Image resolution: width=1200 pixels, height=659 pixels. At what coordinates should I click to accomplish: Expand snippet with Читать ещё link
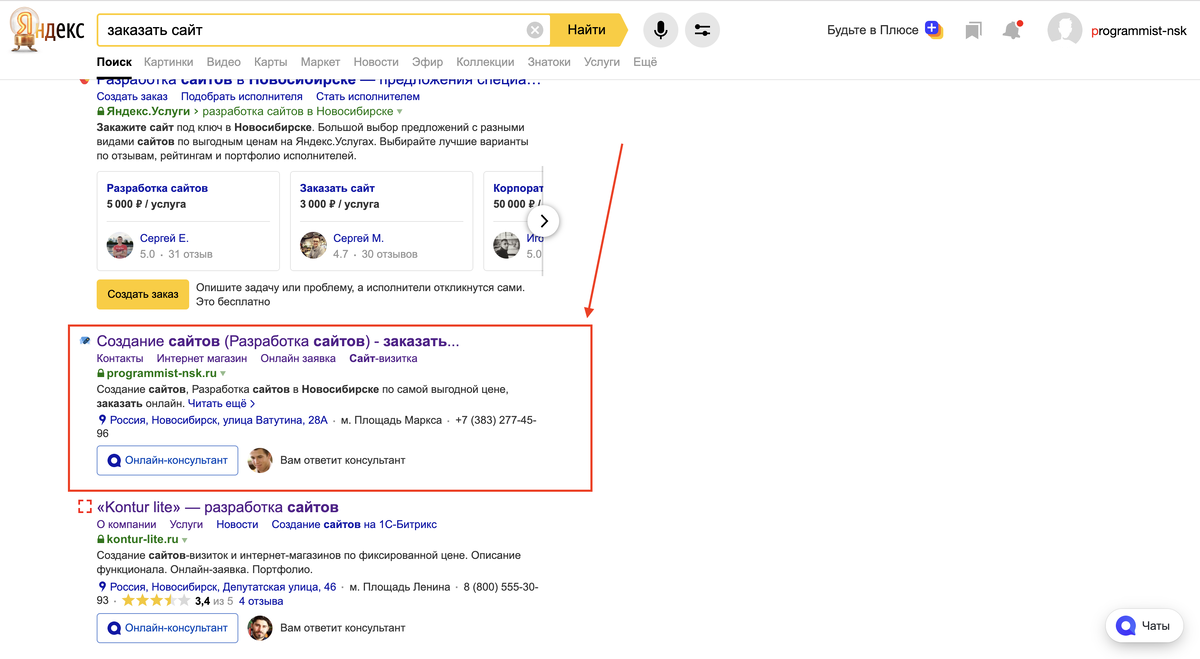(x=221, y=403)
